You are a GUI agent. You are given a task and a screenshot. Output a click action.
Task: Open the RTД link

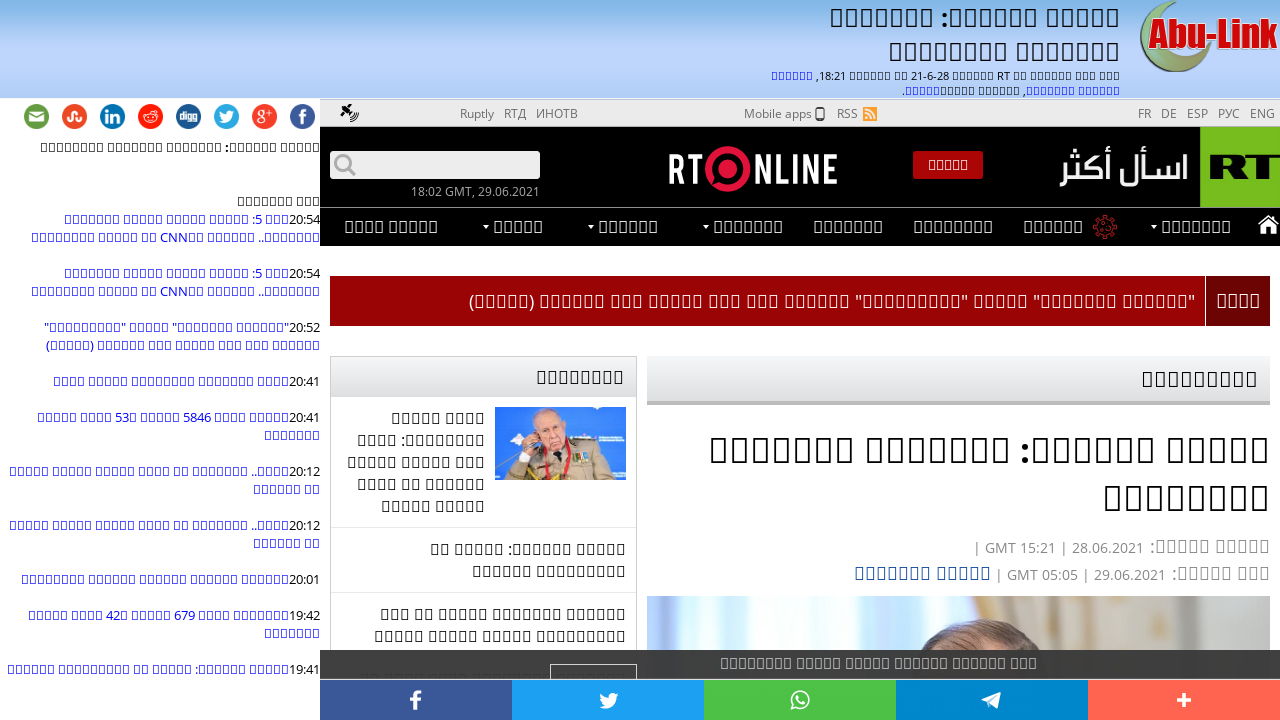pyautogui.click(x=515, y=114)
